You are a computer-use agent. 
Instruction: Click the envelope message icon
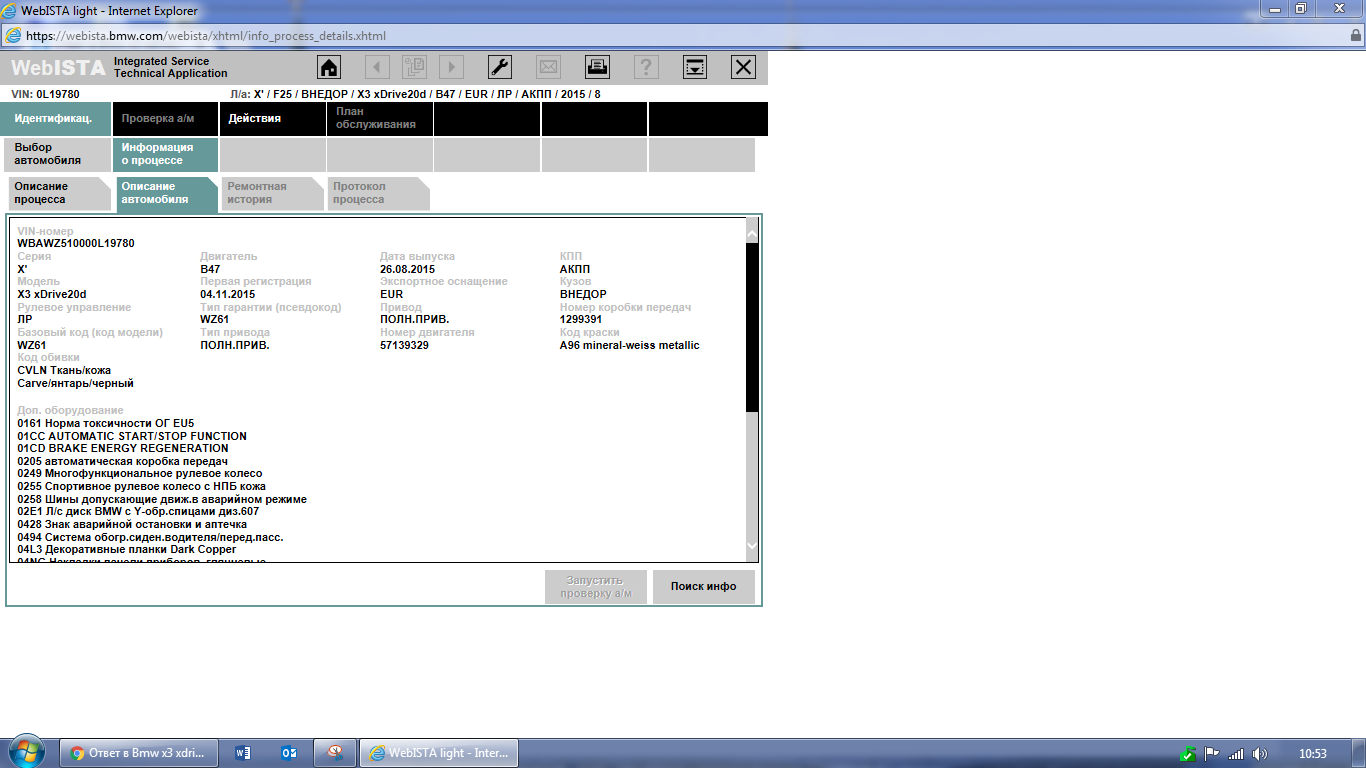click(x=549, y=67)
